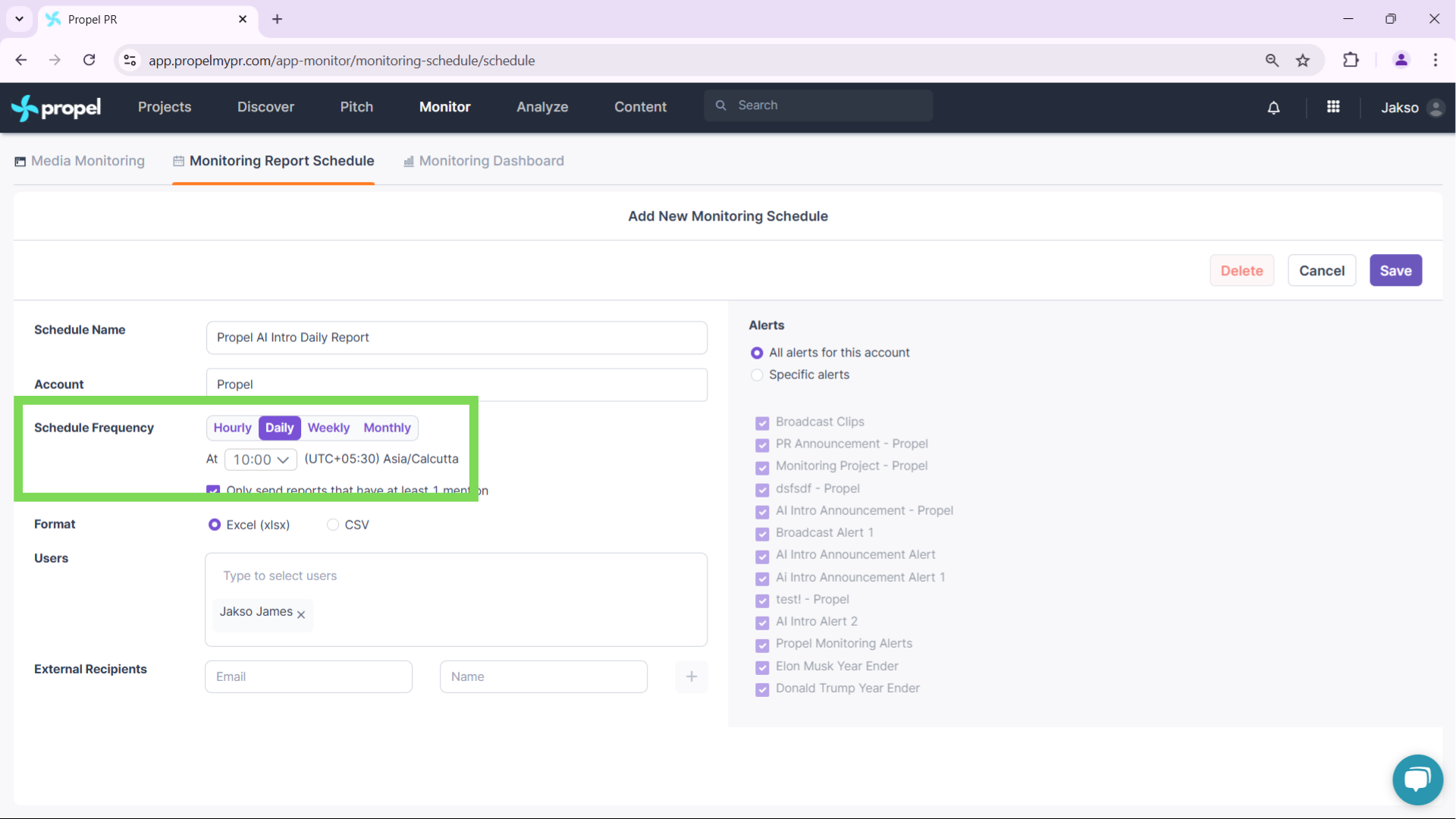Viewport: 1456px width, 819px height.
Task: Open the Content menu
Action: [641, 107]
